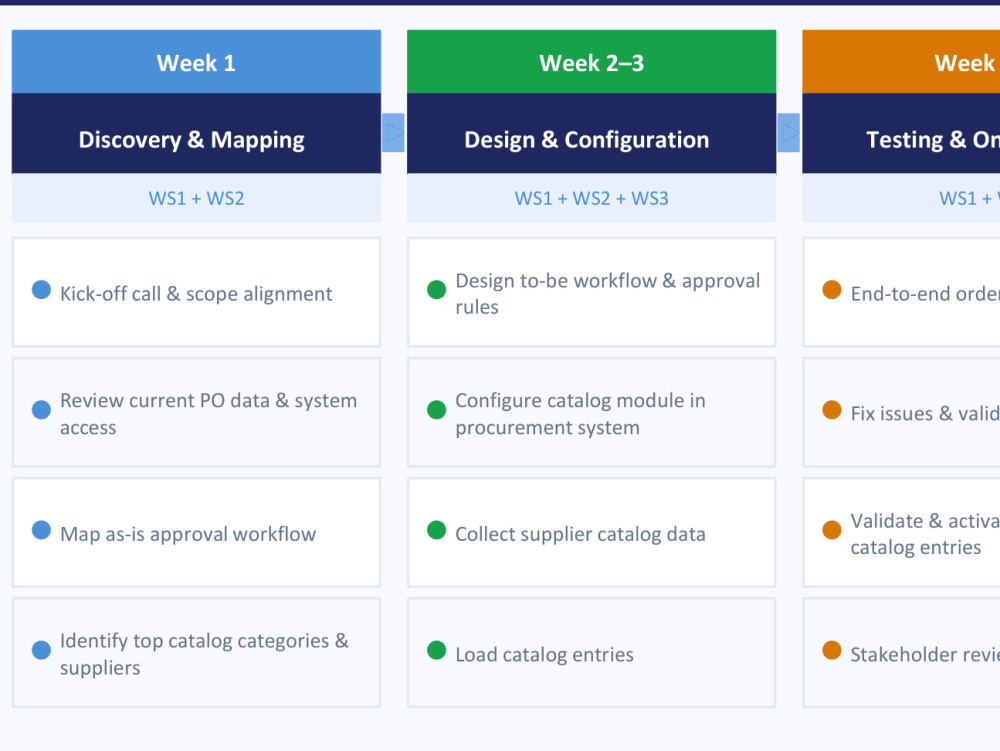1000x751 pixels.
Task: Click blue bullet beside Map as-is approval workflow
Action: point(41,530)
